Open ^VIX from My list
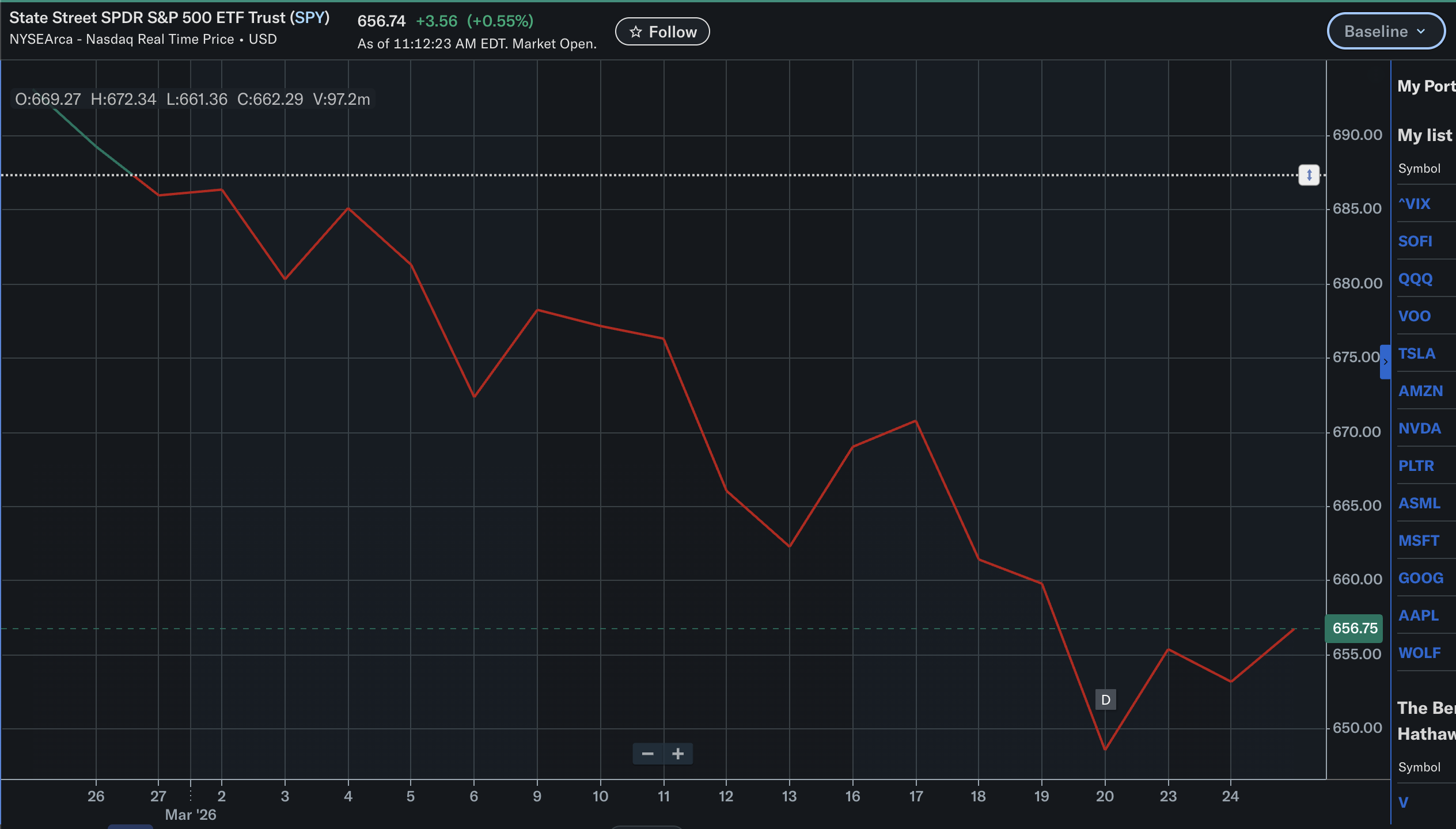This screenshot has width=1456, height=829. [x=1414, y=204]
